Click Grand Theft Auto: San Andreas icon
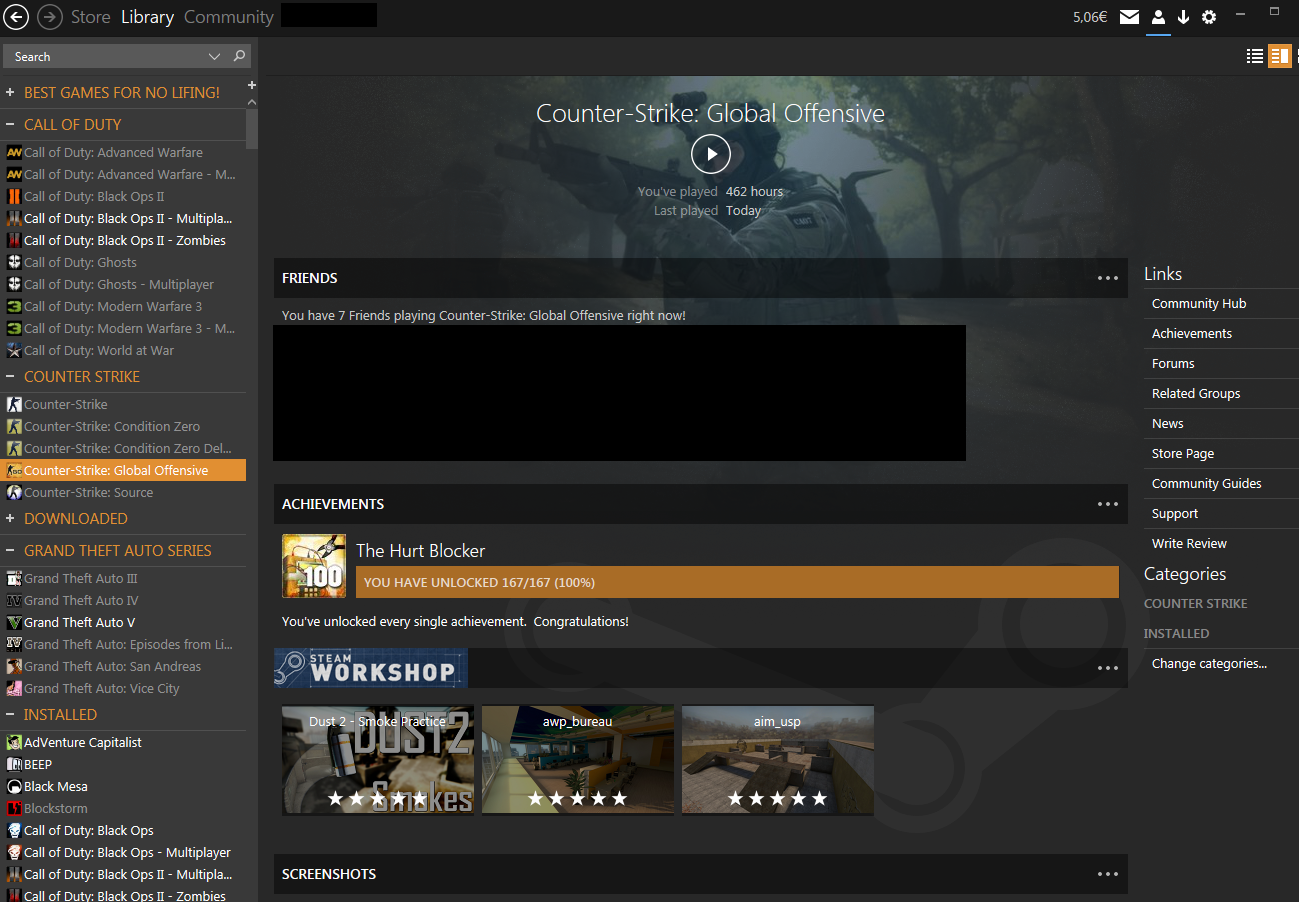Image resolution: width=1299 pixels, height=902 pixels. click(14, 667)
